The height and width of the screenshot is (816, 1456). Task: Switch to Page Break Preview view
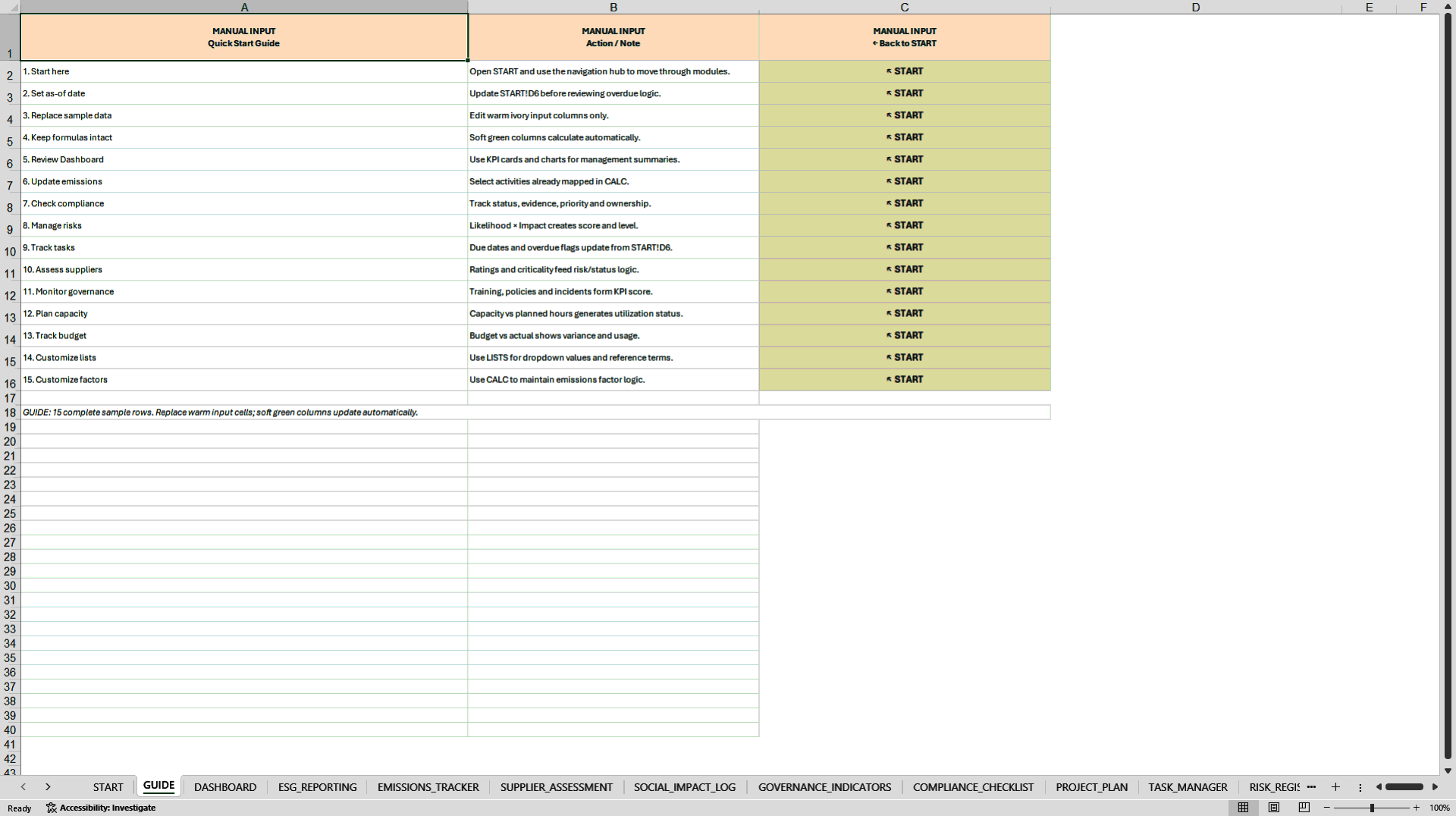coord(1304,808)
